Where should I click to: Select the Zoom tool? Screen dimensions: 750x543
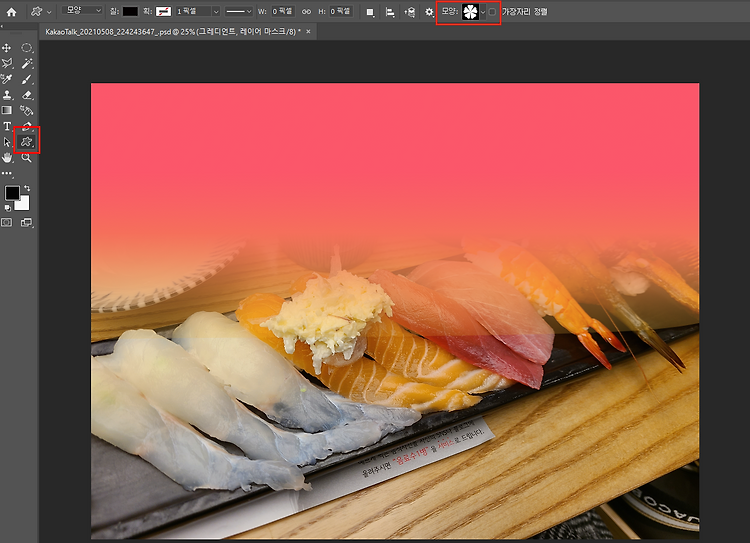26,158
